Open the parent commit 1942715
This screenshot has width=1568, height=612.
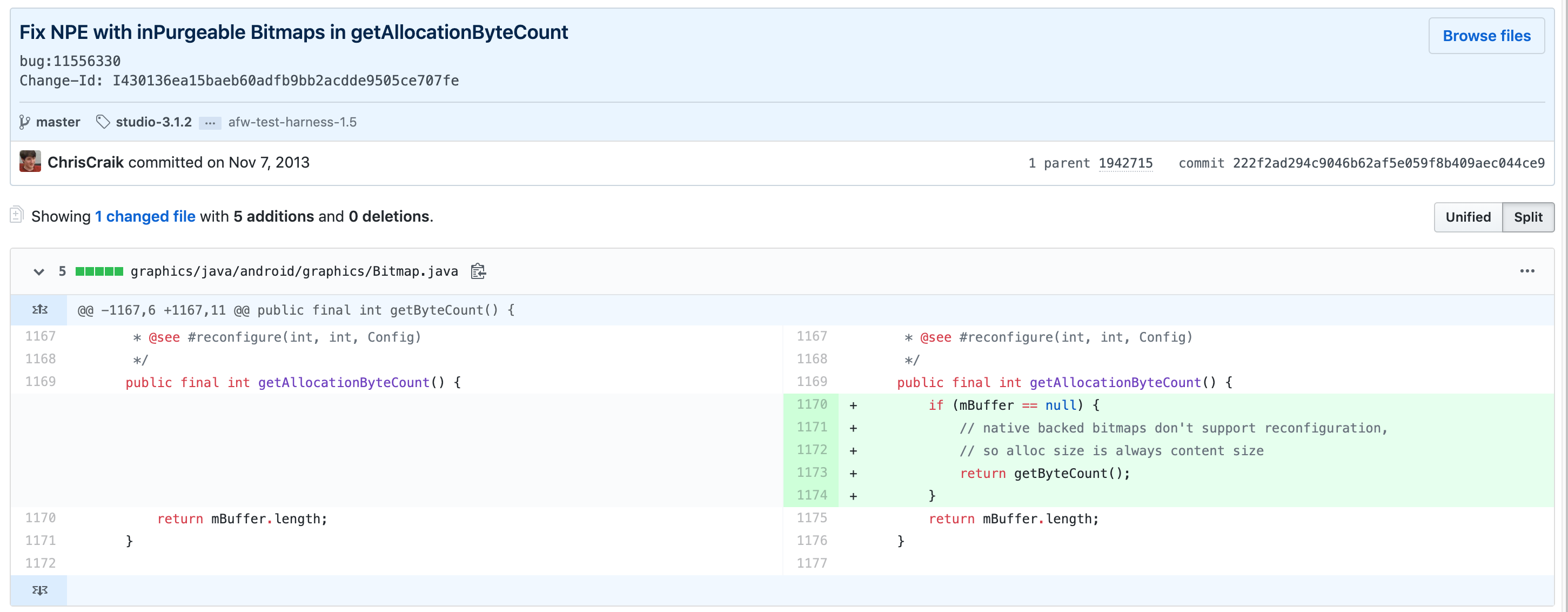click(x=1125, y=163)
